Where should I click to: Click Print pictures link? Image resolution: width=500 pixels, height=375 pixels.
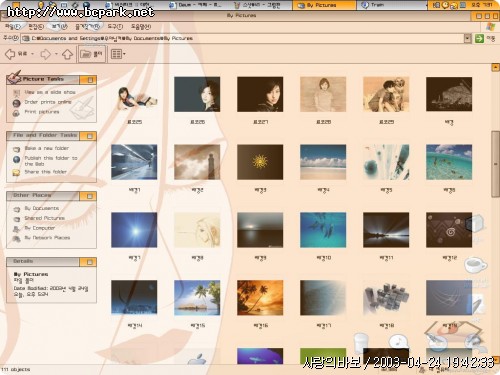(42, 112)
